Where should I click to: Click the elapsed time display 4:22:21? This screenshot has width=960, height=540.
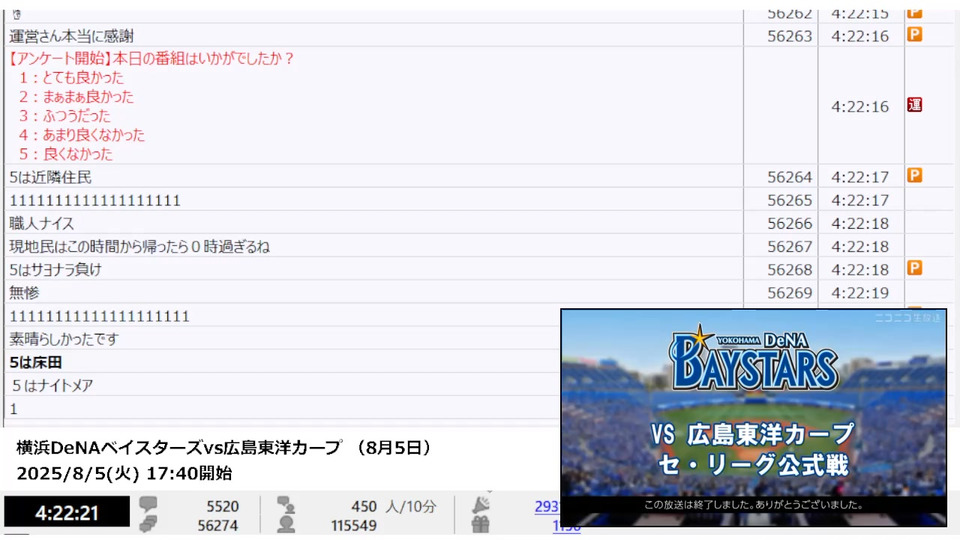(x=67, y=512)
